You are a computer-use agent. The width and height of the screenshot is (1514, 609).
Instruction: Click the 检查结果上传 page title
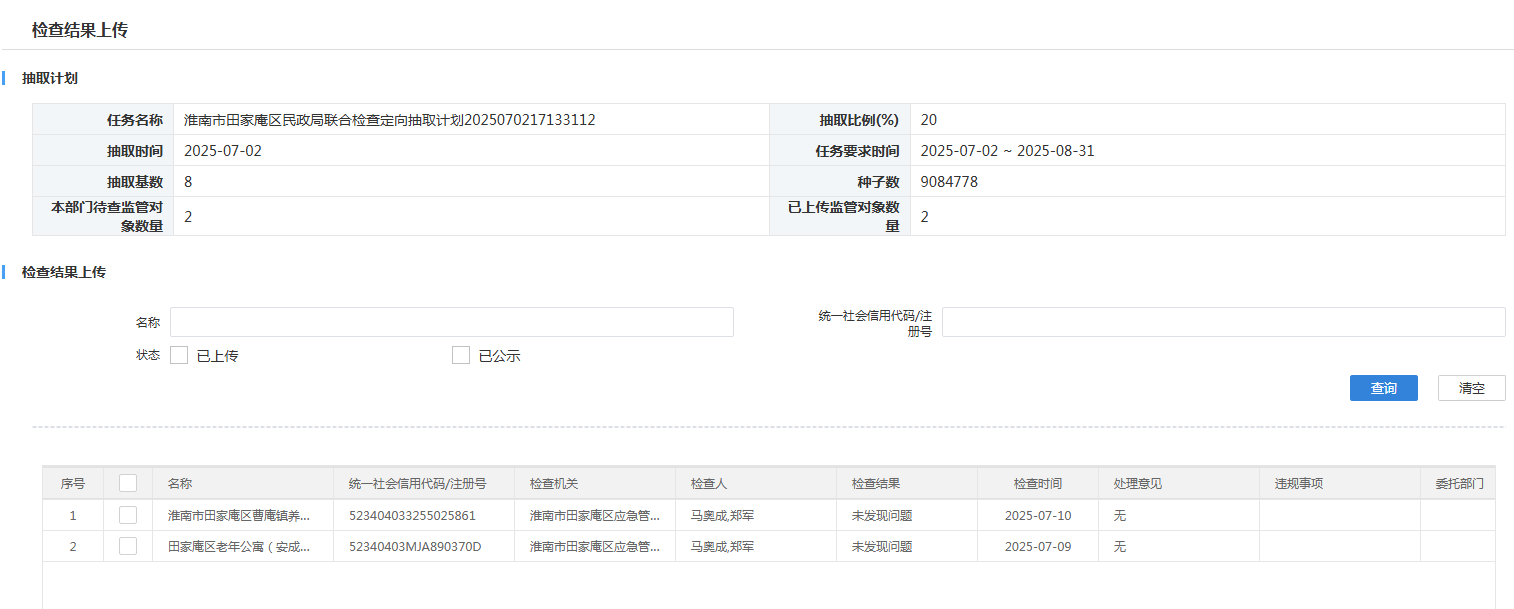[x=80, y=30]
